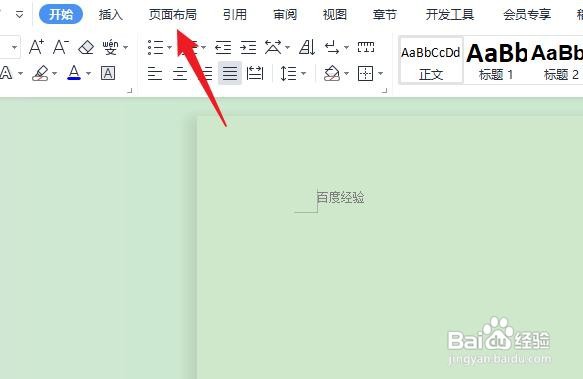Expand phonetic guide (wén) dropdown arrow
583x379 pixels.
point(126,48)
